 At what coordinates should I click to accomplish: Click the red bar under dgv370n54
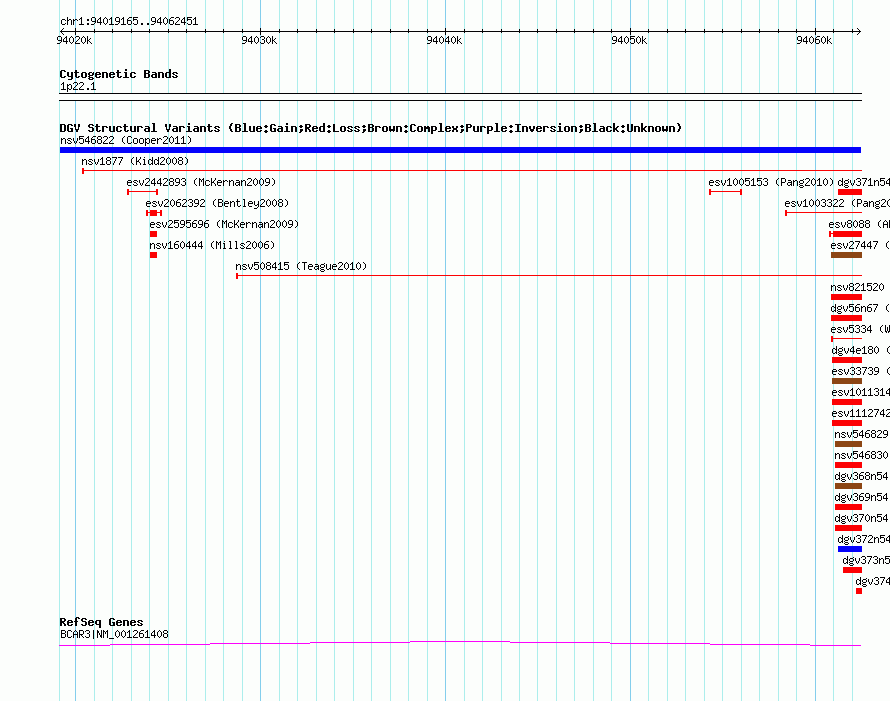coord(849,528)
